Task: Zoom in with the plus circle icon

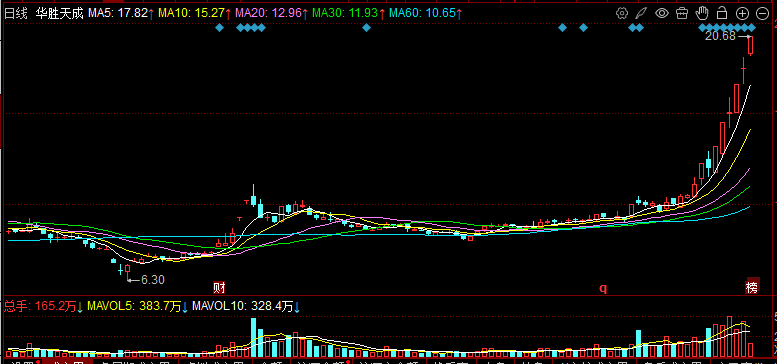Action: (x=742, y=13)
